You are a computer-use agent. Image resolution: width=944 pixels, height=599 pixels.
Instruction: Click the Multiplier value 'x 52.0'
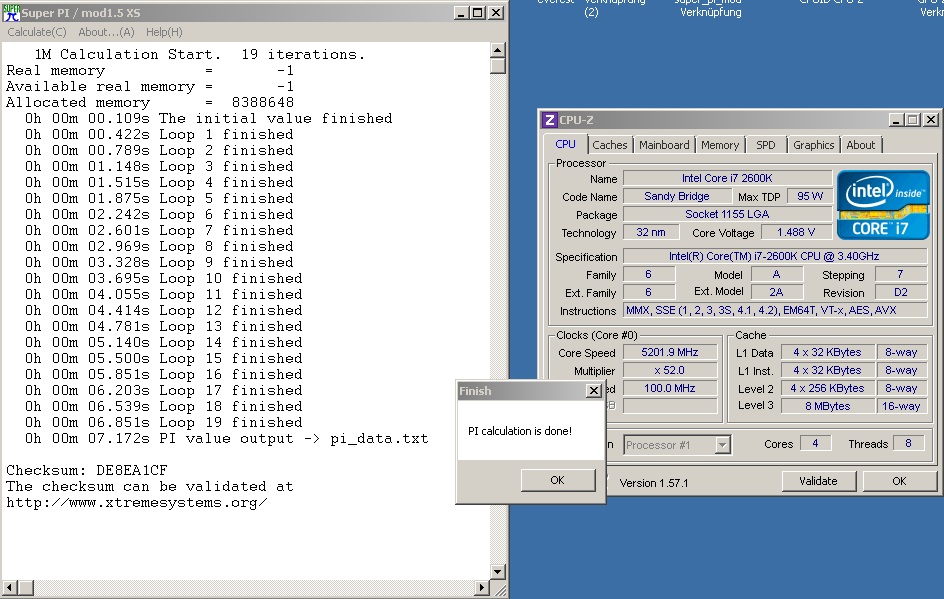669,370
